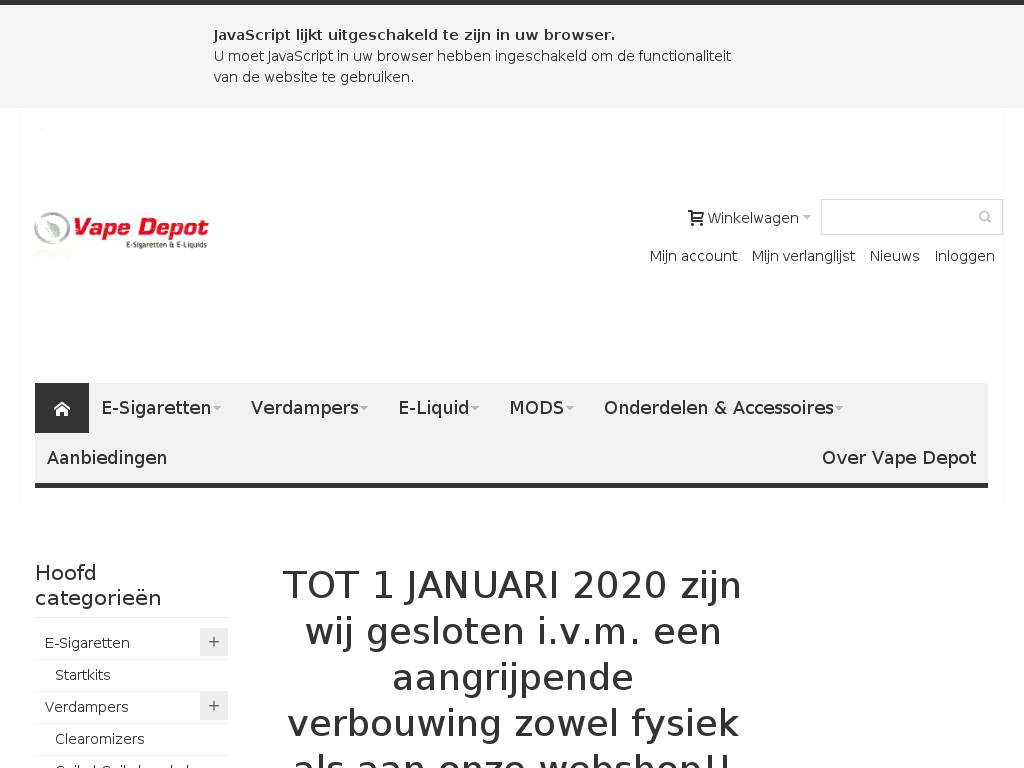Open Mijn verlanglijst link
This screenshot has width=1024, height=768.
point(803,256)
